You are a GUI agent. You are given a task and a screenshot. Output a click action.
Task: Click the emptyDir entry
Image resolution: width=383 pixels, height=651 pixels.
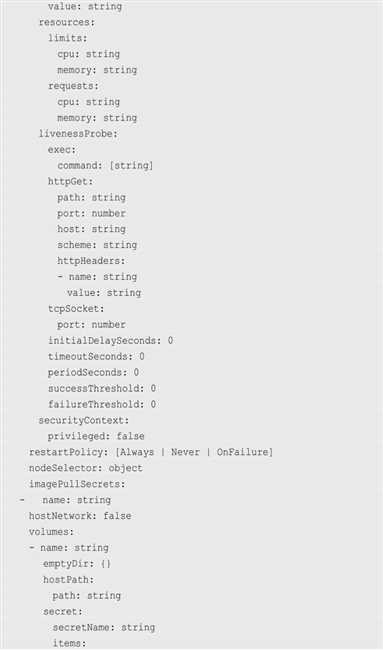(77, 564)
